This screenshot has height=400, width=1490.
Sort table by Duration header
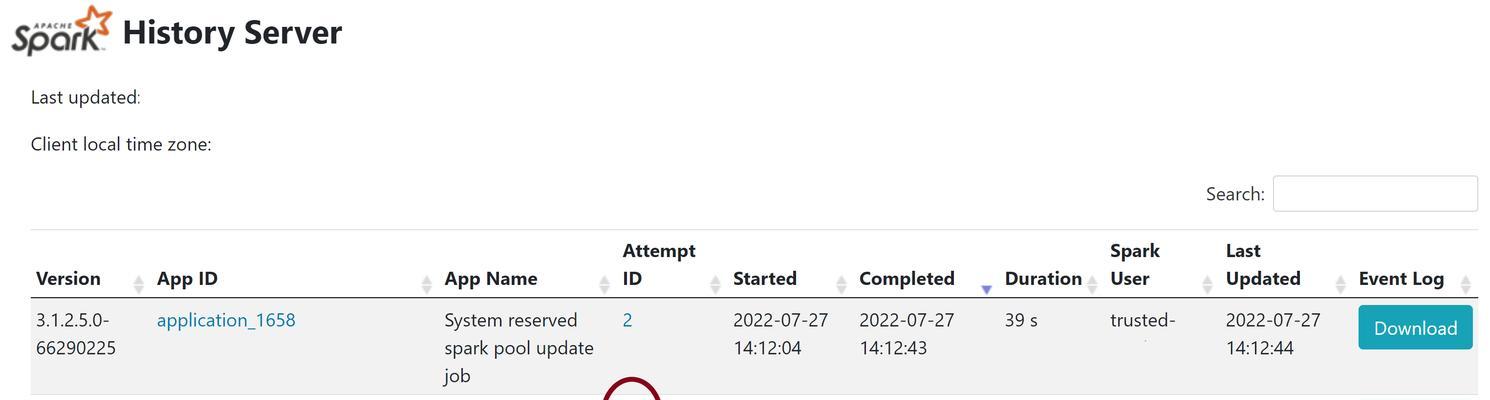point(1043,279)
